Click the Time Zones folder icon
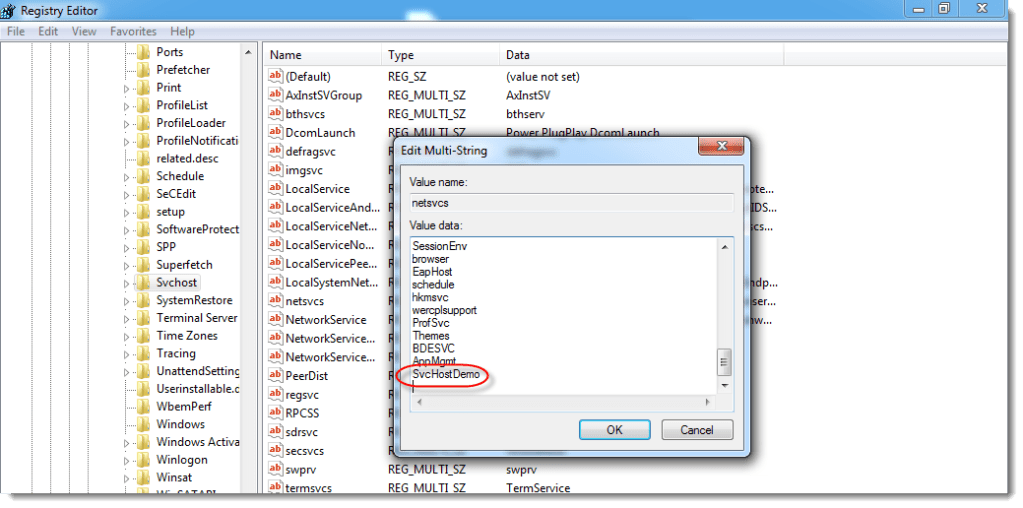This screenshot has width=1023, height=508. click(x=142, y=336)
